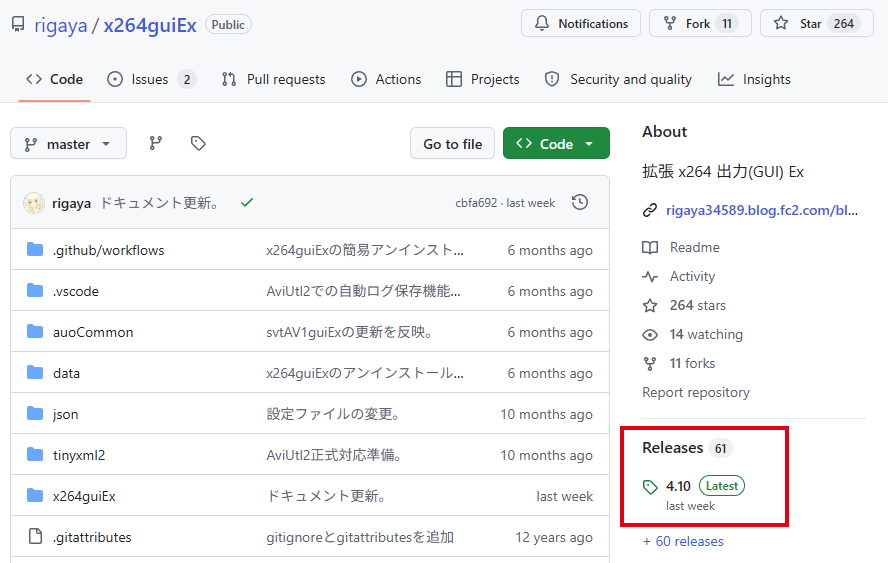Click folder icon beside tinyxml2
This screenshot has width=888, height=563.
point(35,454)
